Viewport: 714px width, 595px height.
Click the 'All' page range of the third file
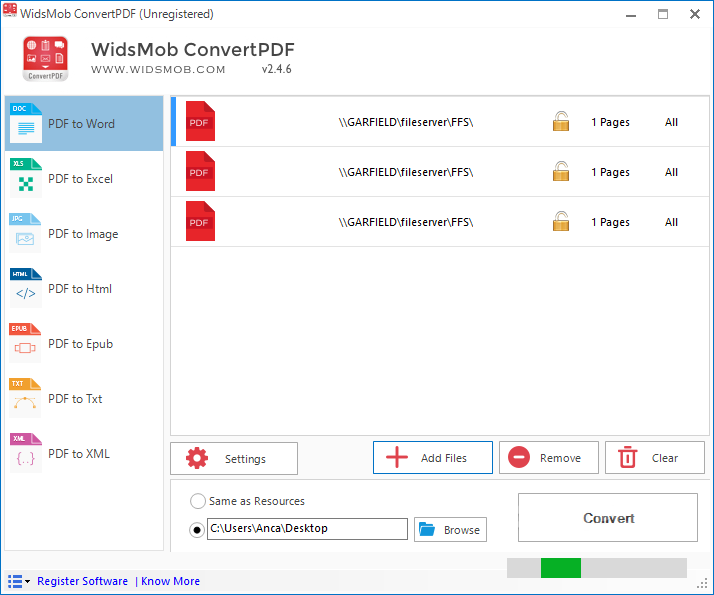tap(671, 222)
